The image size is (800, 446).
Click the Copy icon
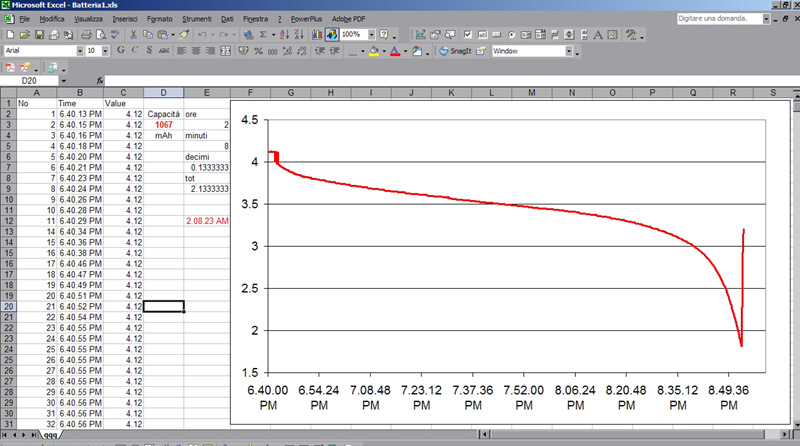click(148, 35)
